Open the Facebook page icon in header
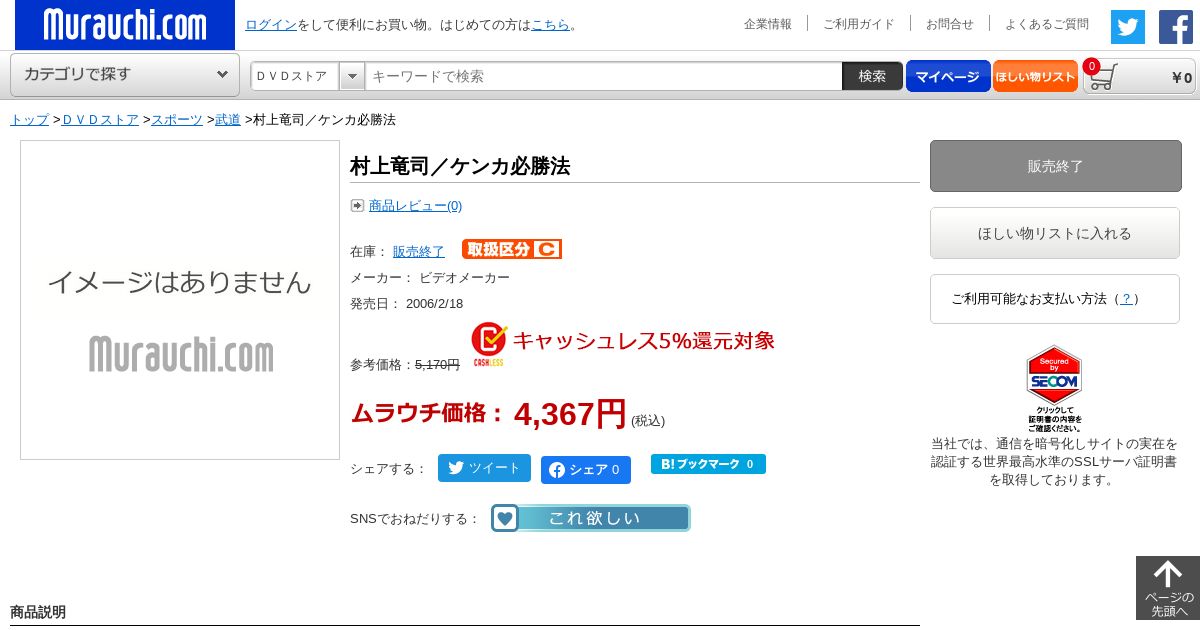The width and height of the screenshot is (1200, 630). tap(1176, 27)
